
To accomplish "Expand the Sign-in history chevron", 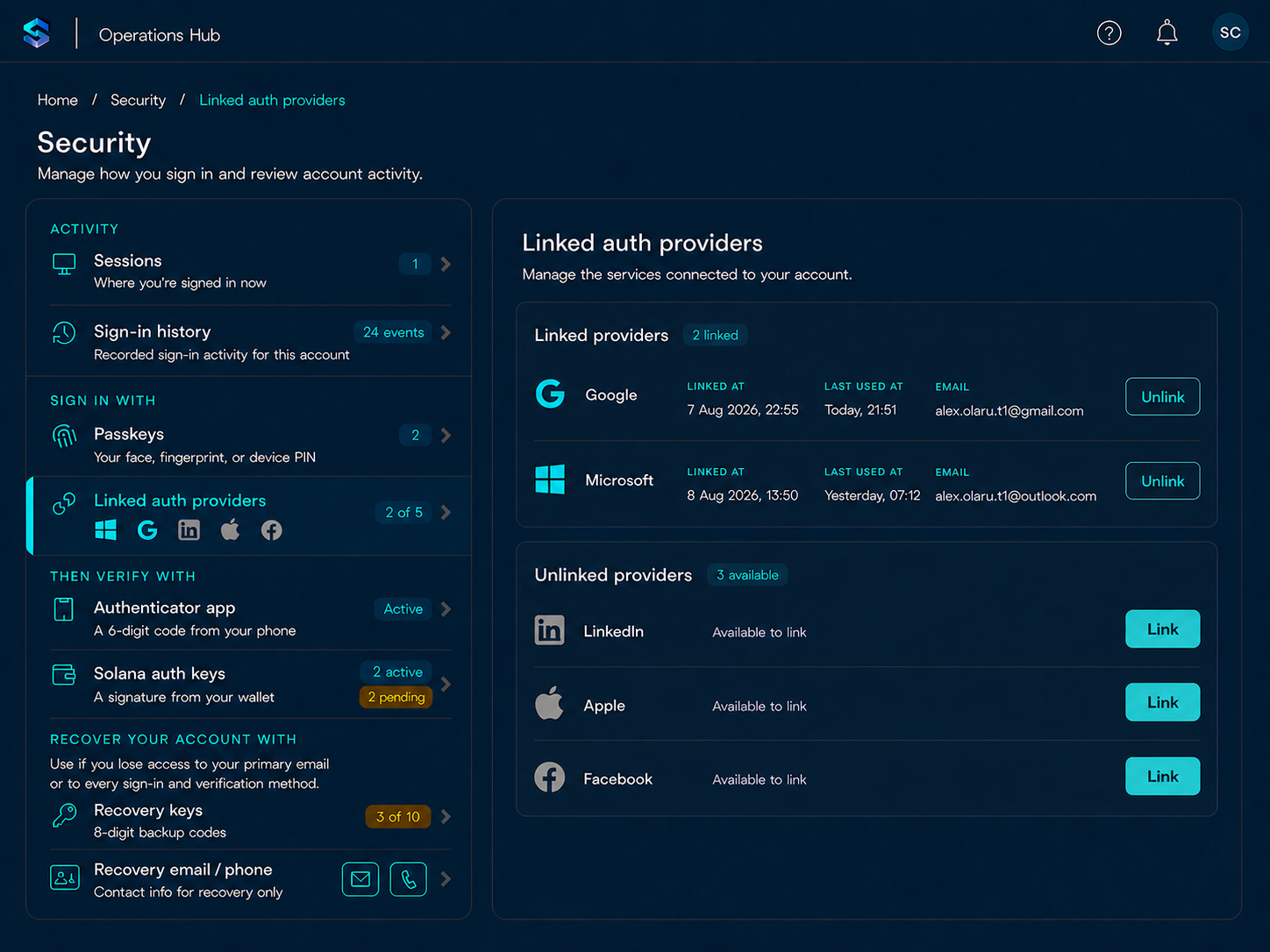I will tap(446, 332).
